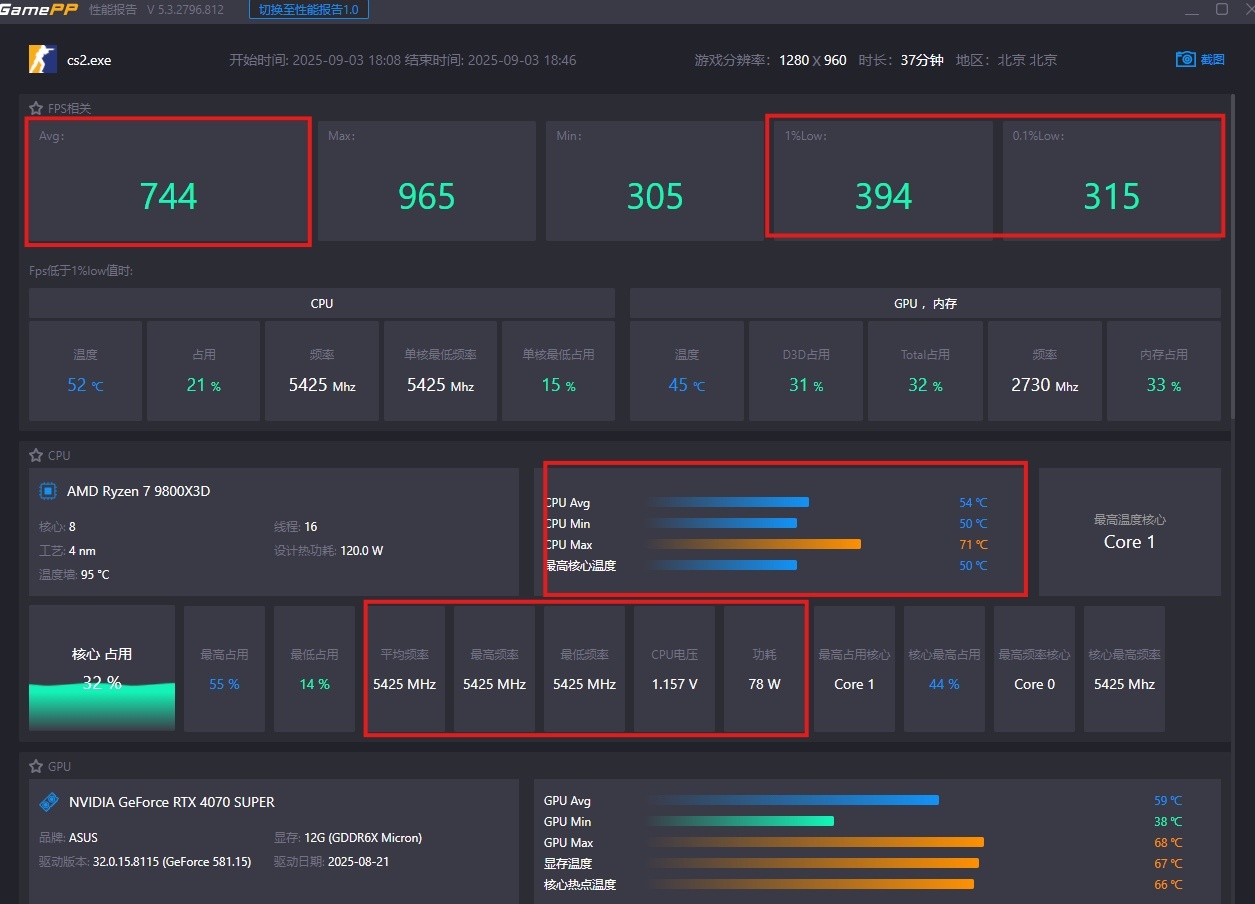Viewport: 1255px width, 904px height.
Task: Click the CPU电压 1.157 V tile
Action: pos(674,668)
